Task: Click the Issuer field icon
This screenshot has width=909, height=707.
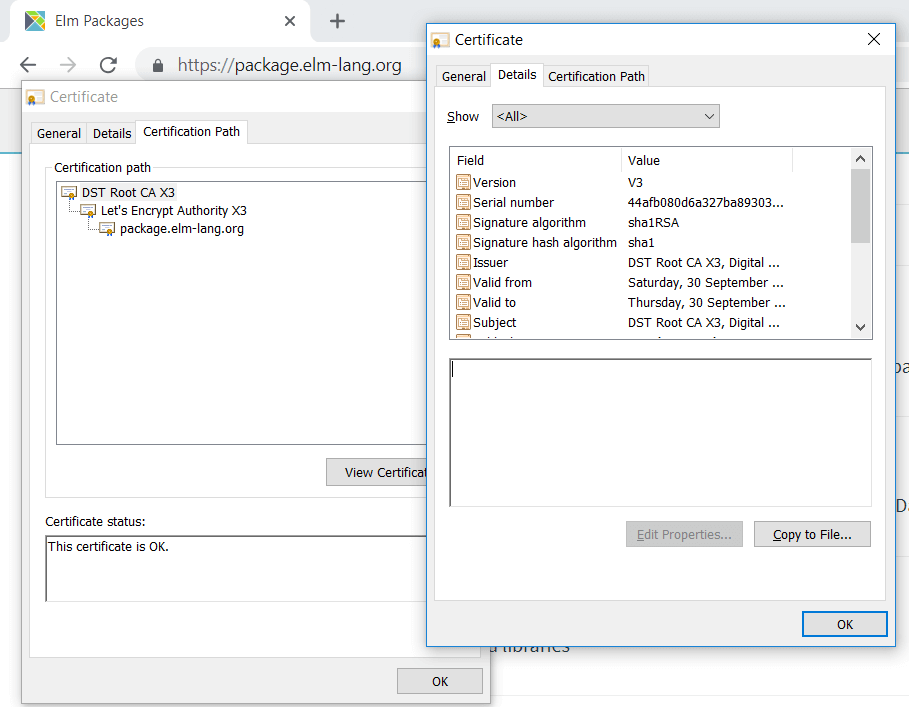Action: tap(463, 263)
